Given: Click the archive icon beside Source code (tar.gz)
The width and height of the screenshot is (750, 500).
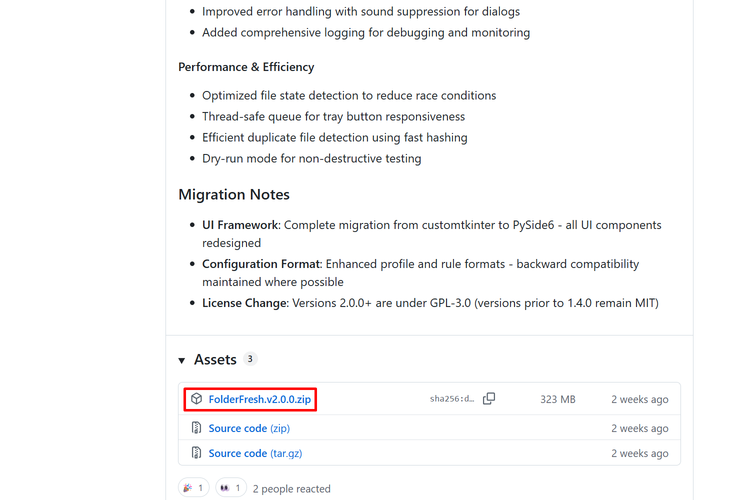Looking at the screenshot, I should pyautogui.click(x=197, y=453).
